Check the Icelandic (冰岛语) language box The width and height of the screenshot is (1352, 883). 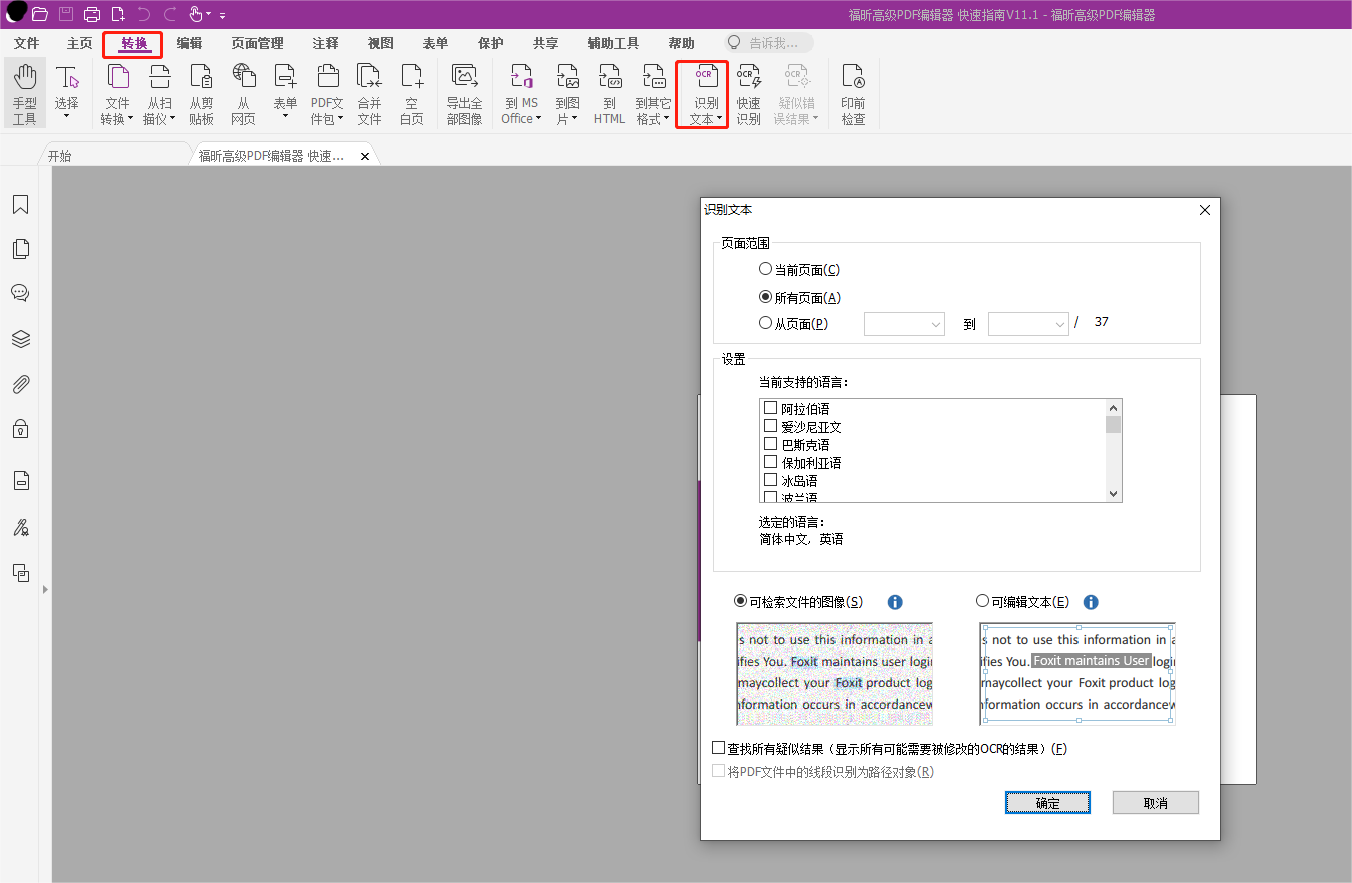(770, 480)
